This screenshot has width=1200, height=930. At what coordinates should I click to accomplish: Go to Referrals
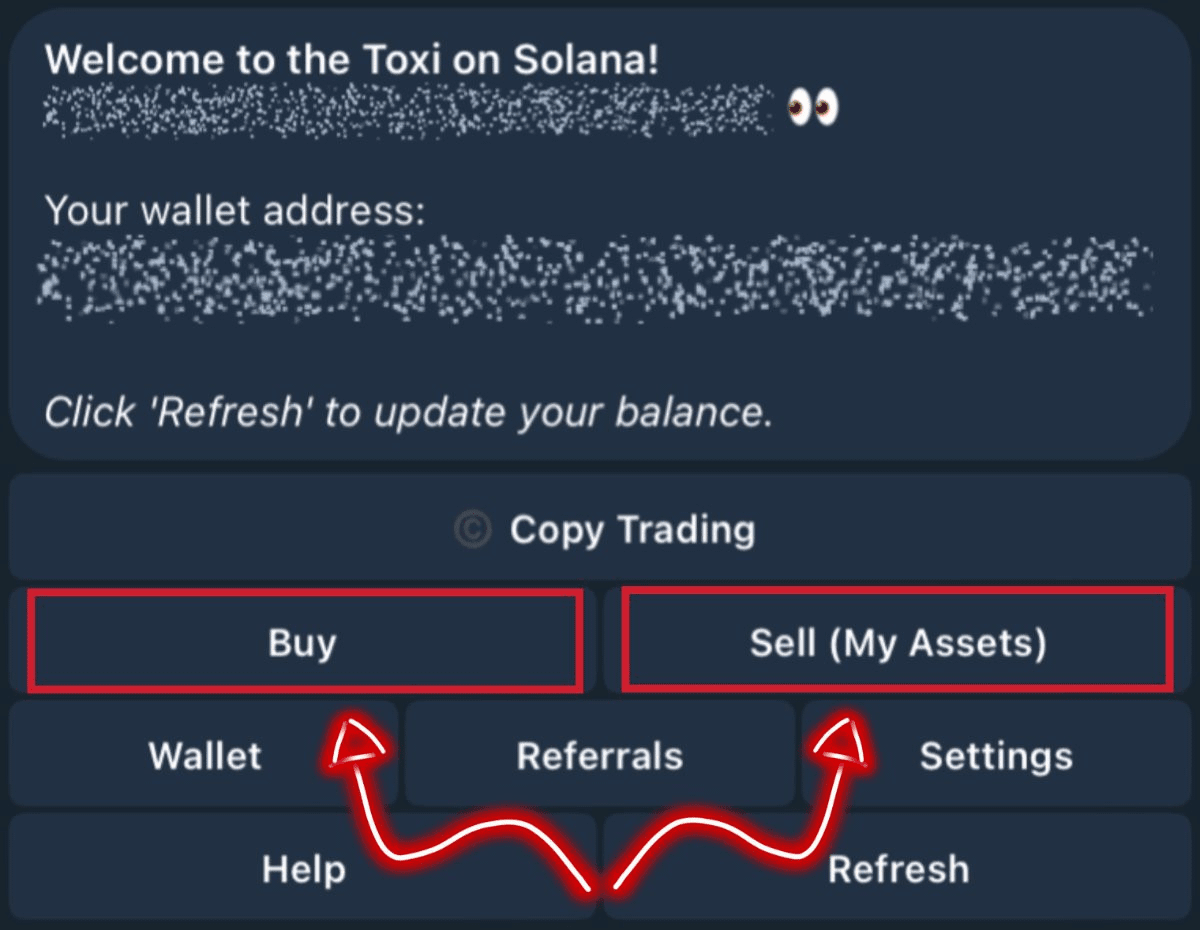point(600,755)
